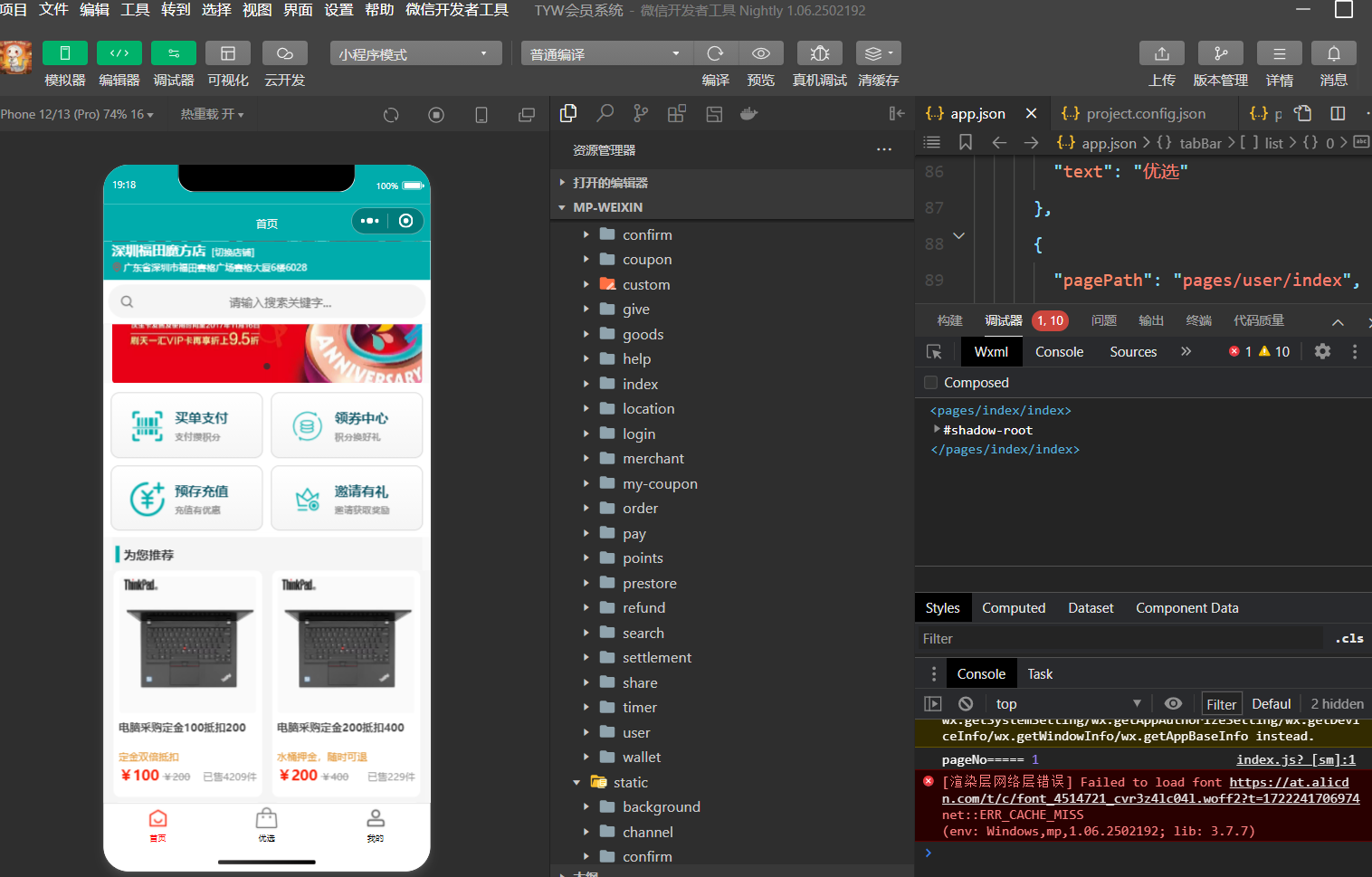Open devtools settings gear
The height and width of the screenshot is (877, 1372).
[x=1322, y=351]
